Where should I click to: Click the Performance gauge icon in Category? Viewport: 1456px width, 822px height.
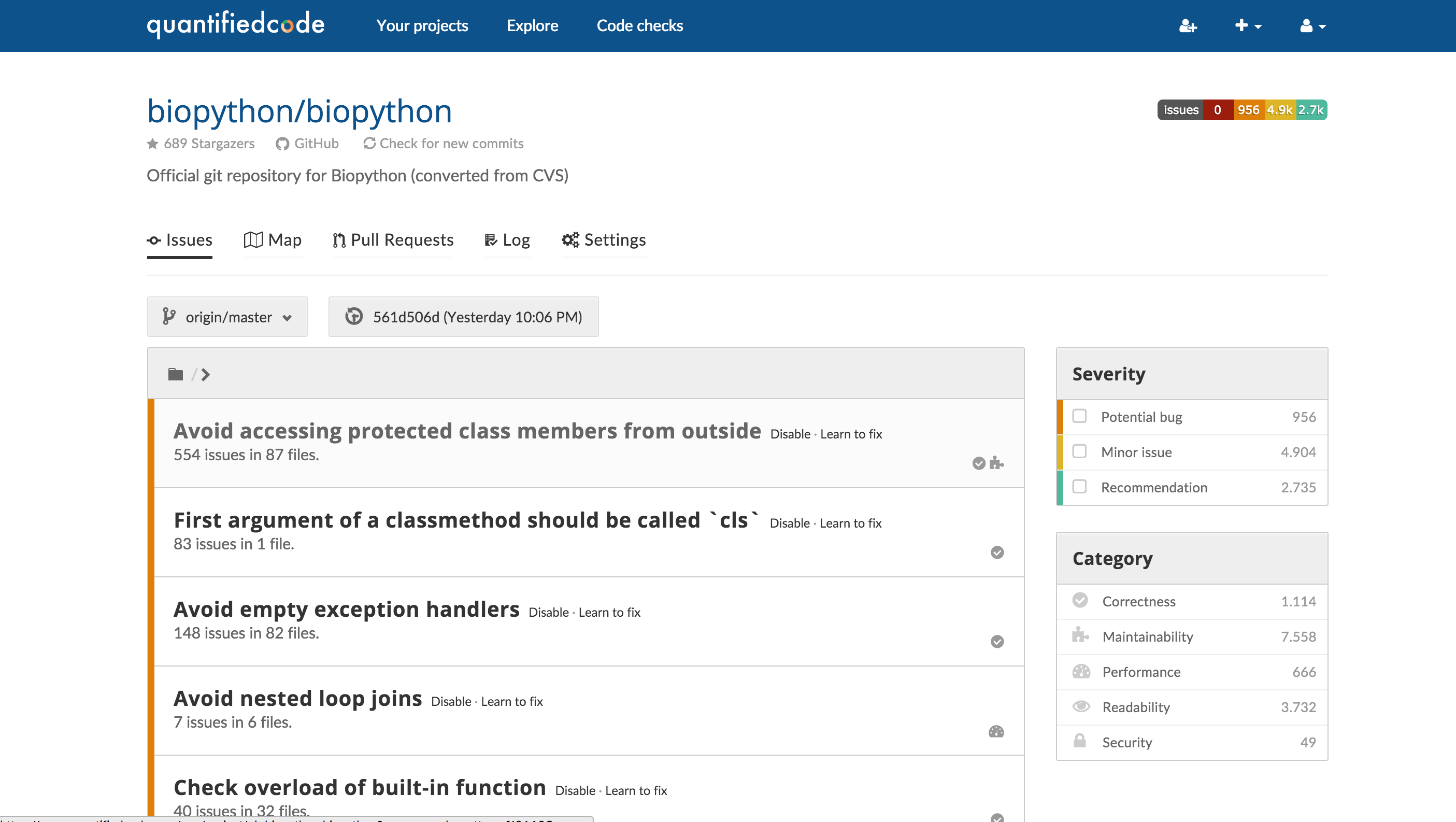pyautogui.click(x=1081, y=672)
